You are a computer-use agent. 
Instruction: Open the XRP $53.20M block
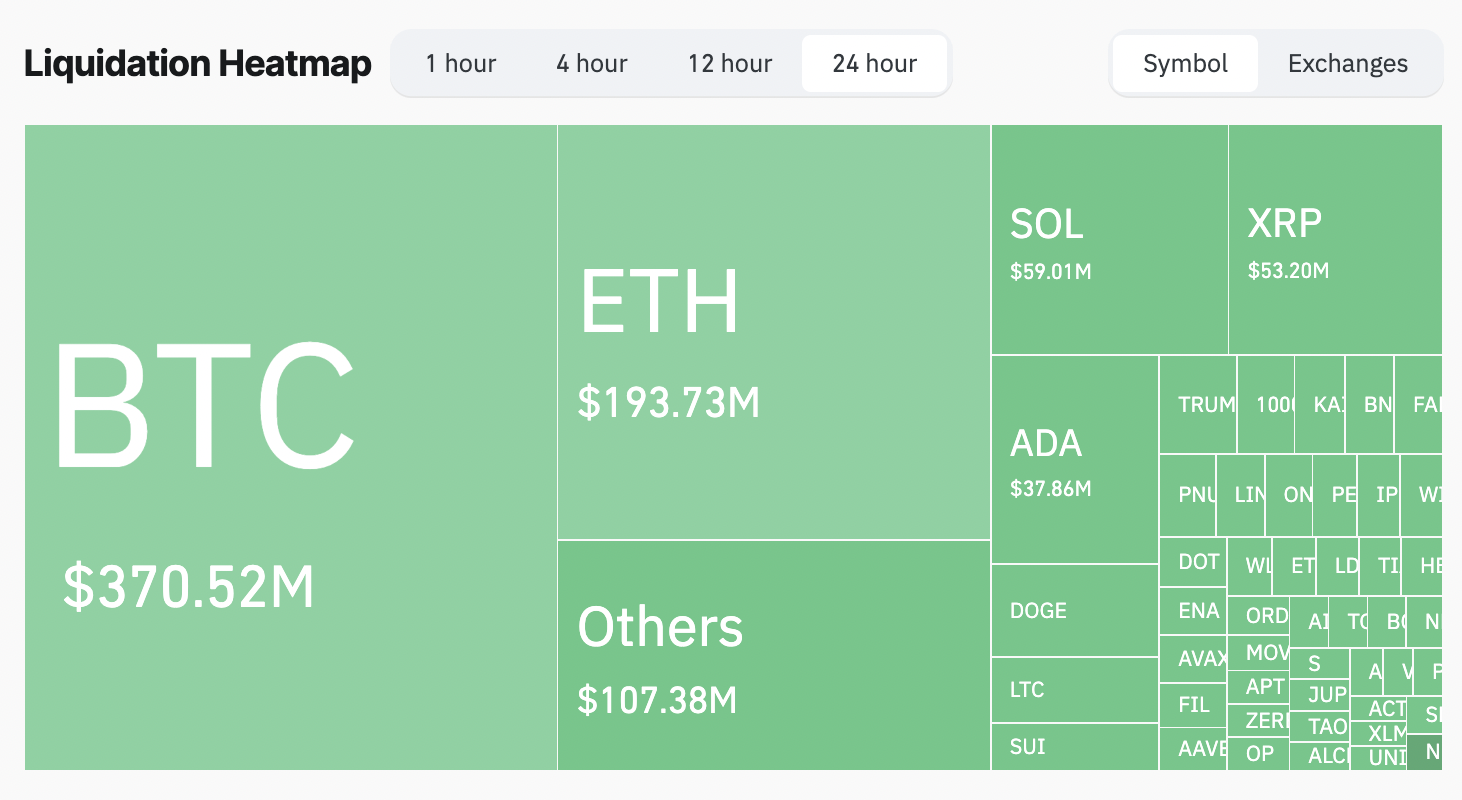[1335, 240]
